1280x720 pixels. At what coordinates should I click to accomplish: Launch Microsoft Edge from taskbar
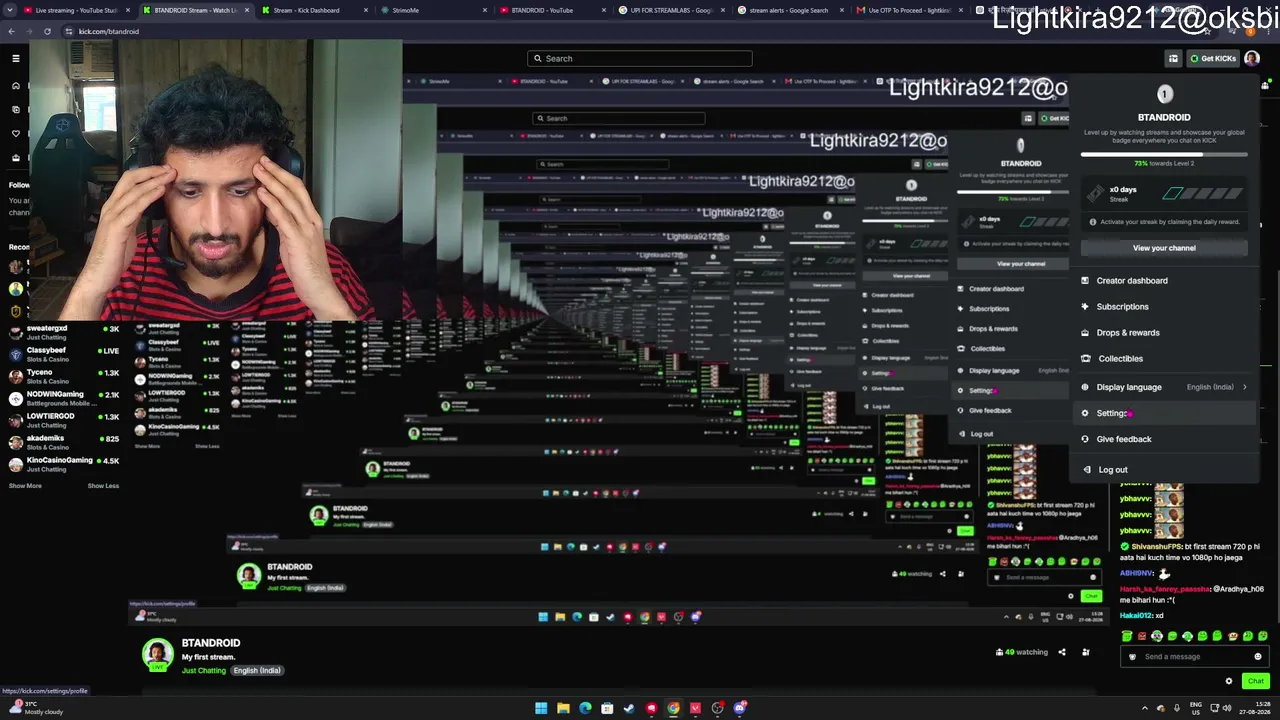tap(585, 708)
